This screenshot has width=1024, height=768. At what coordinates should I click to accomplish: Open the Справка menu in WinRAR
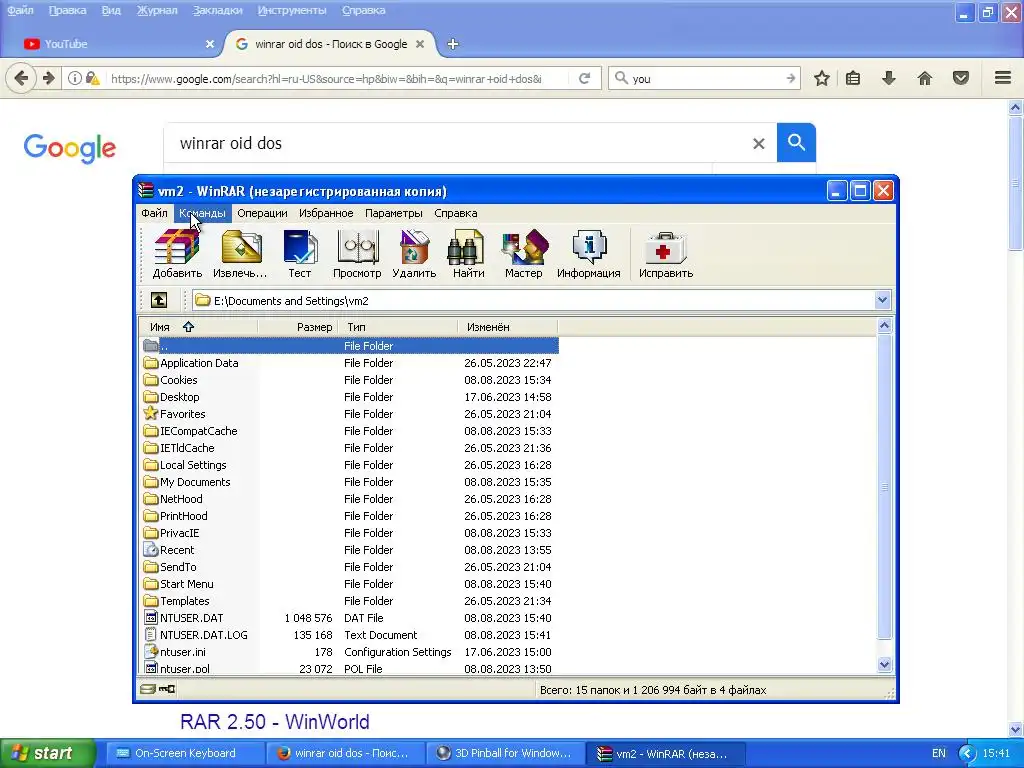click(x=456, y=213)
